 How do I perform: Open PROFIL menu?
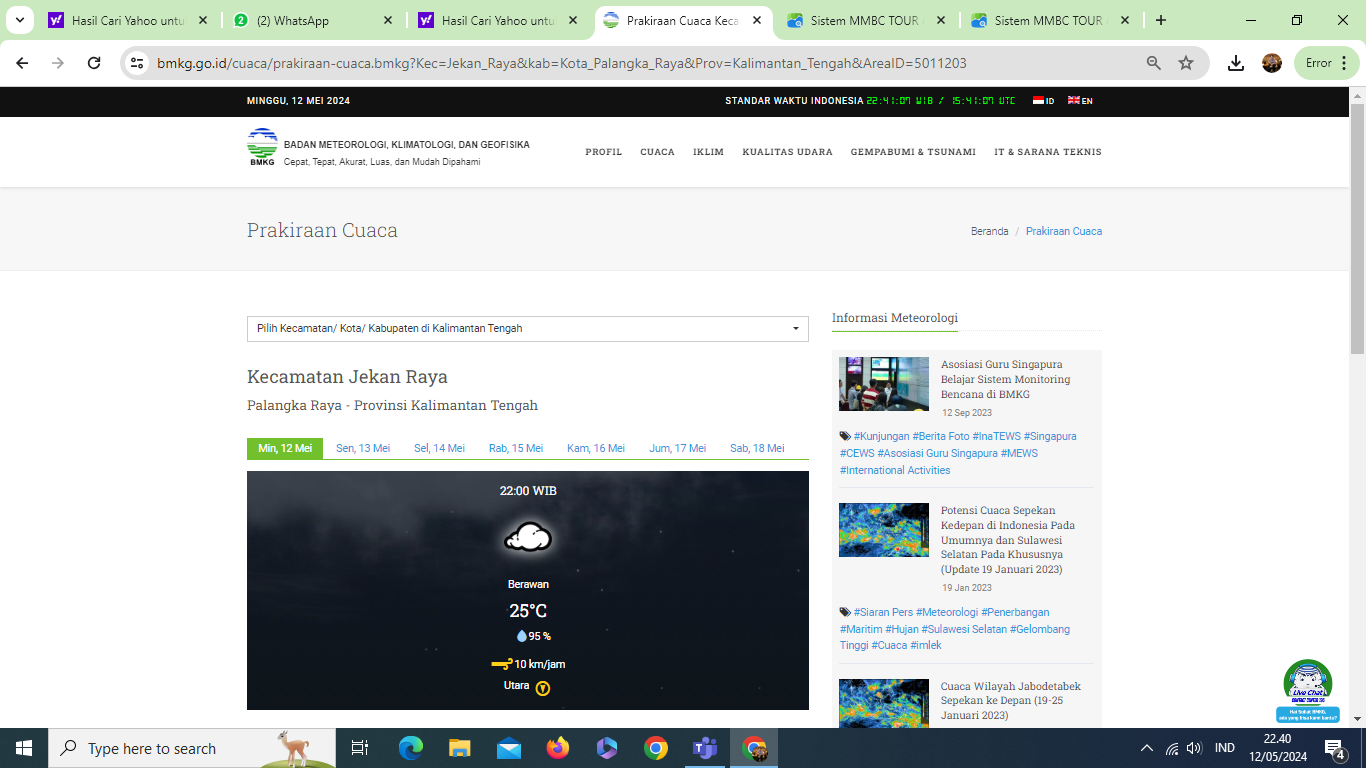pos(604,153)
